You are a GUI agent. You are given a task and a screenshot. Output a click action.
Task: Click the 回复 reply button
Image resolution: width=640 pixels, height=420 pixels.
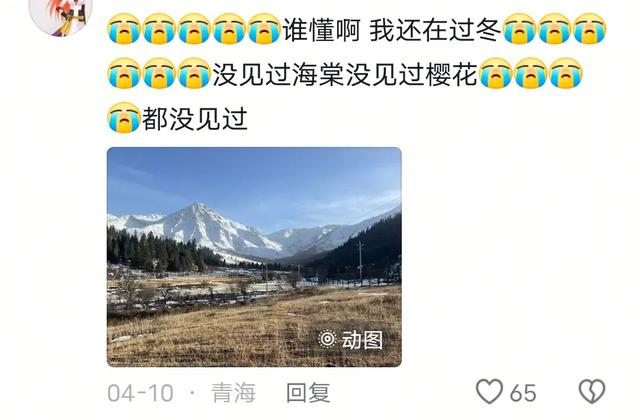pos(308,393)
